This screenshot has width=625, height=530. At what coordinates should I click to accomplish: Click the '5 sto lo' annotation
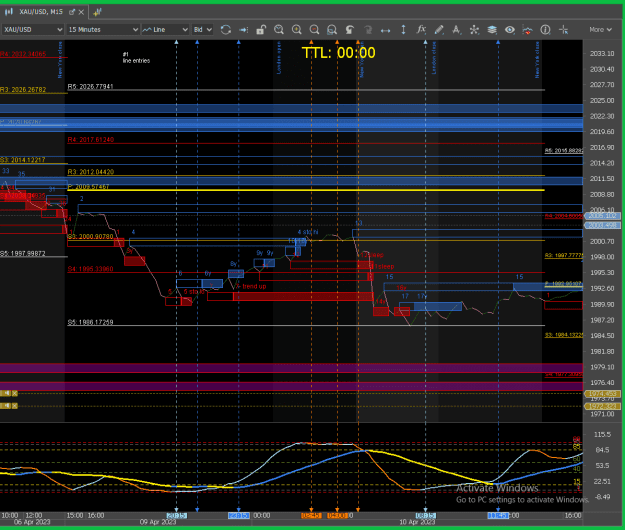pyautogui.click(x=194, y=292)
